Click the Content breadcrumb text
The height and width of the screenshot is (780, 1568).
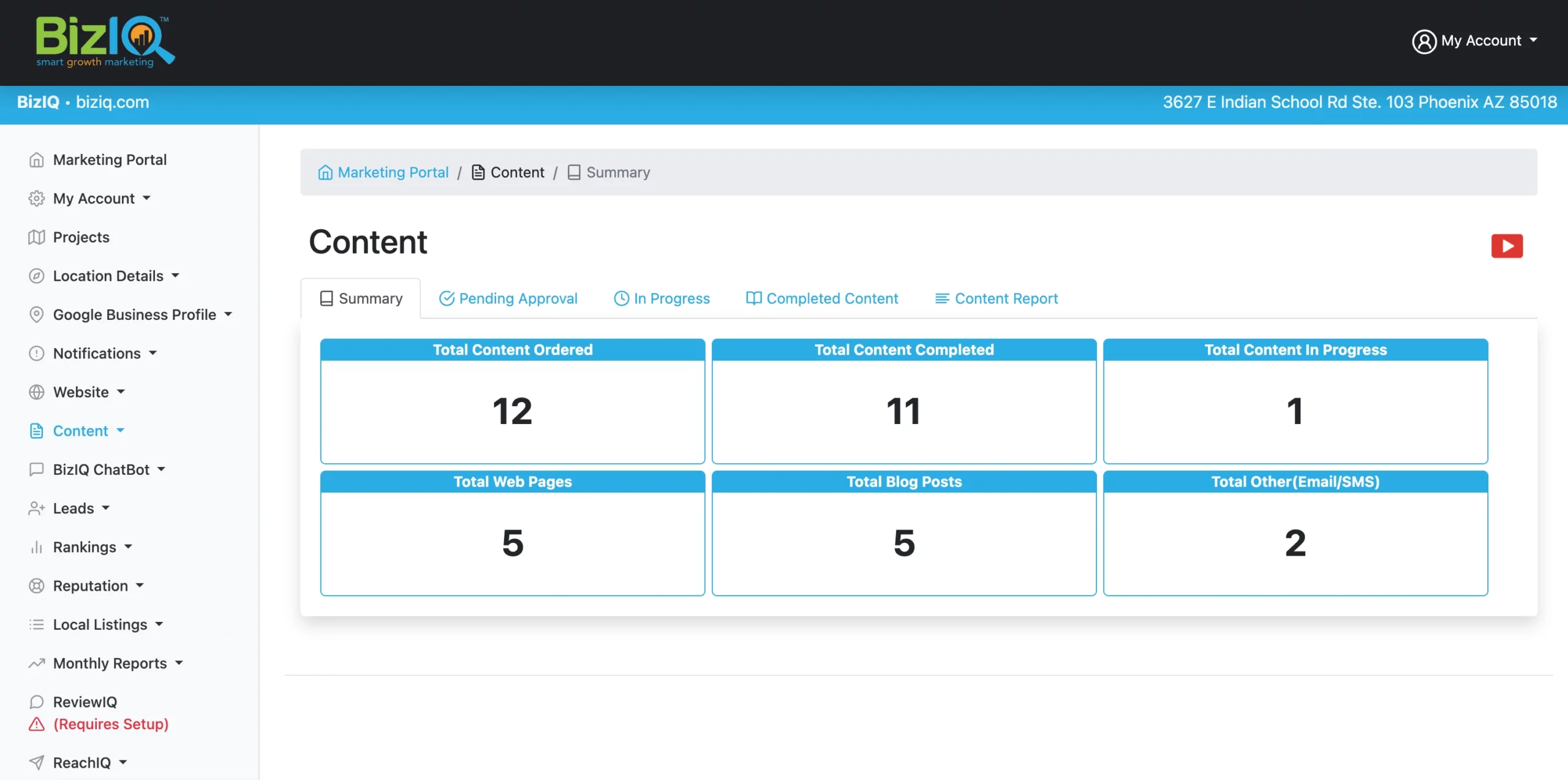click(517, 172)
